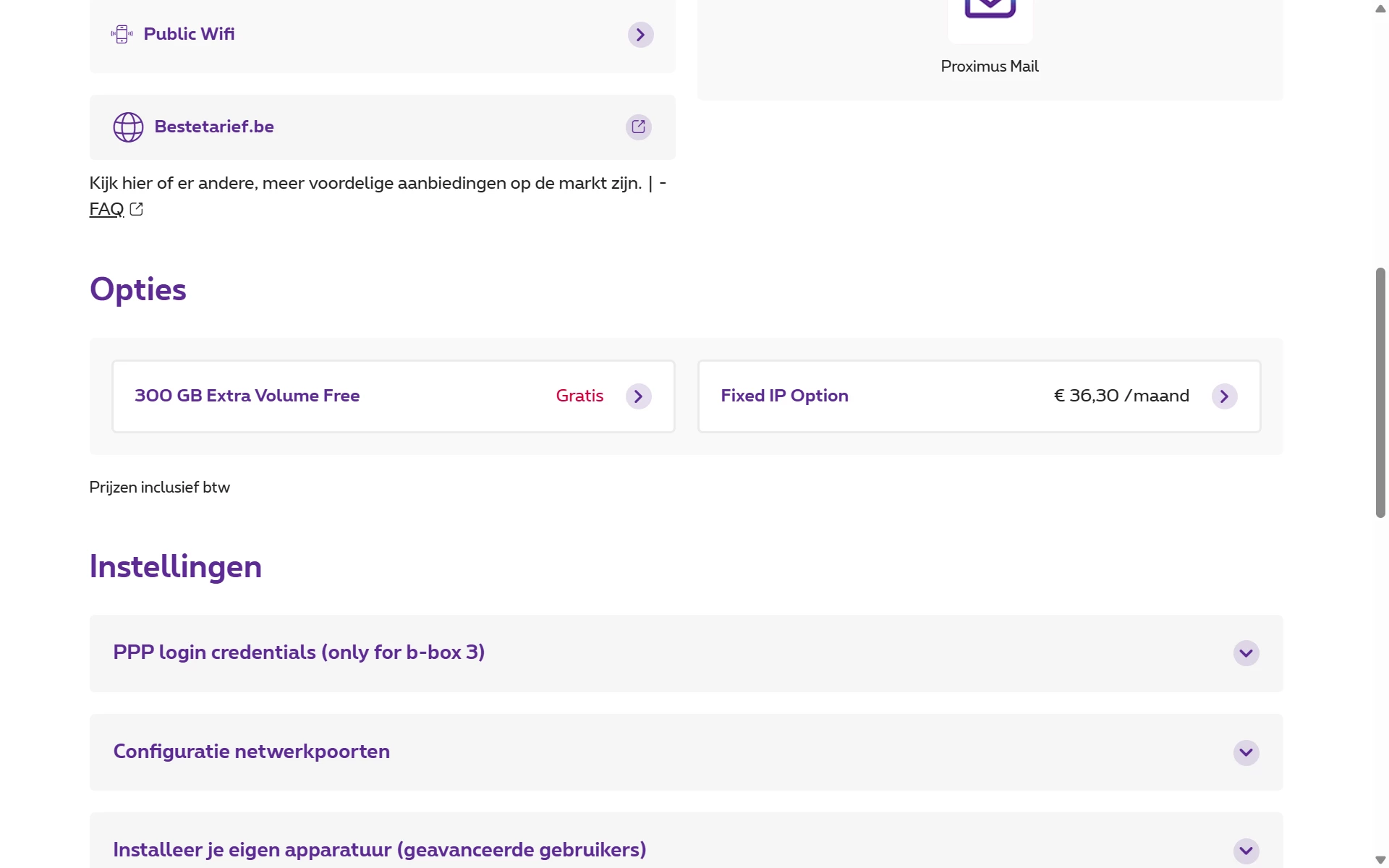Click PPP login credentials heading
The width and height of the screenshot is (1389, 868).
[x=299, y=652]
